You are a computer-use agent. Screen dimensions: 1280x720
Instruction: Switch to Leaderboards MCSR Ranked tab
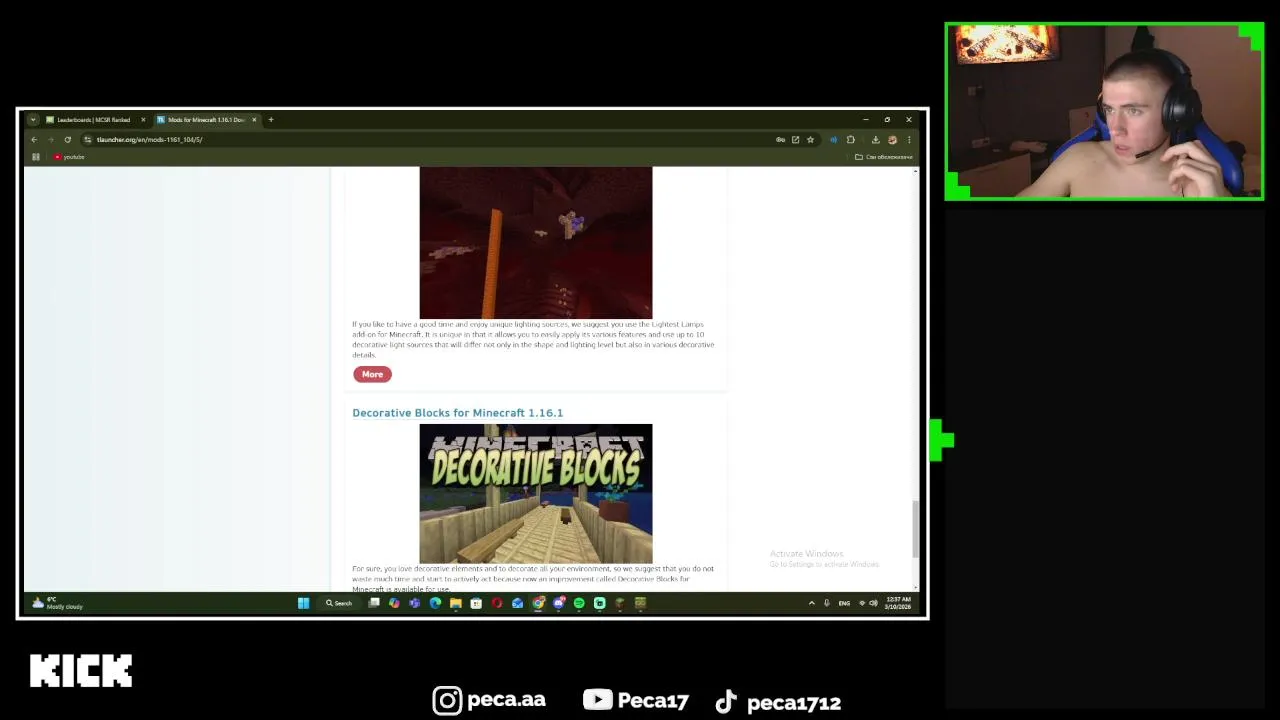96,120
